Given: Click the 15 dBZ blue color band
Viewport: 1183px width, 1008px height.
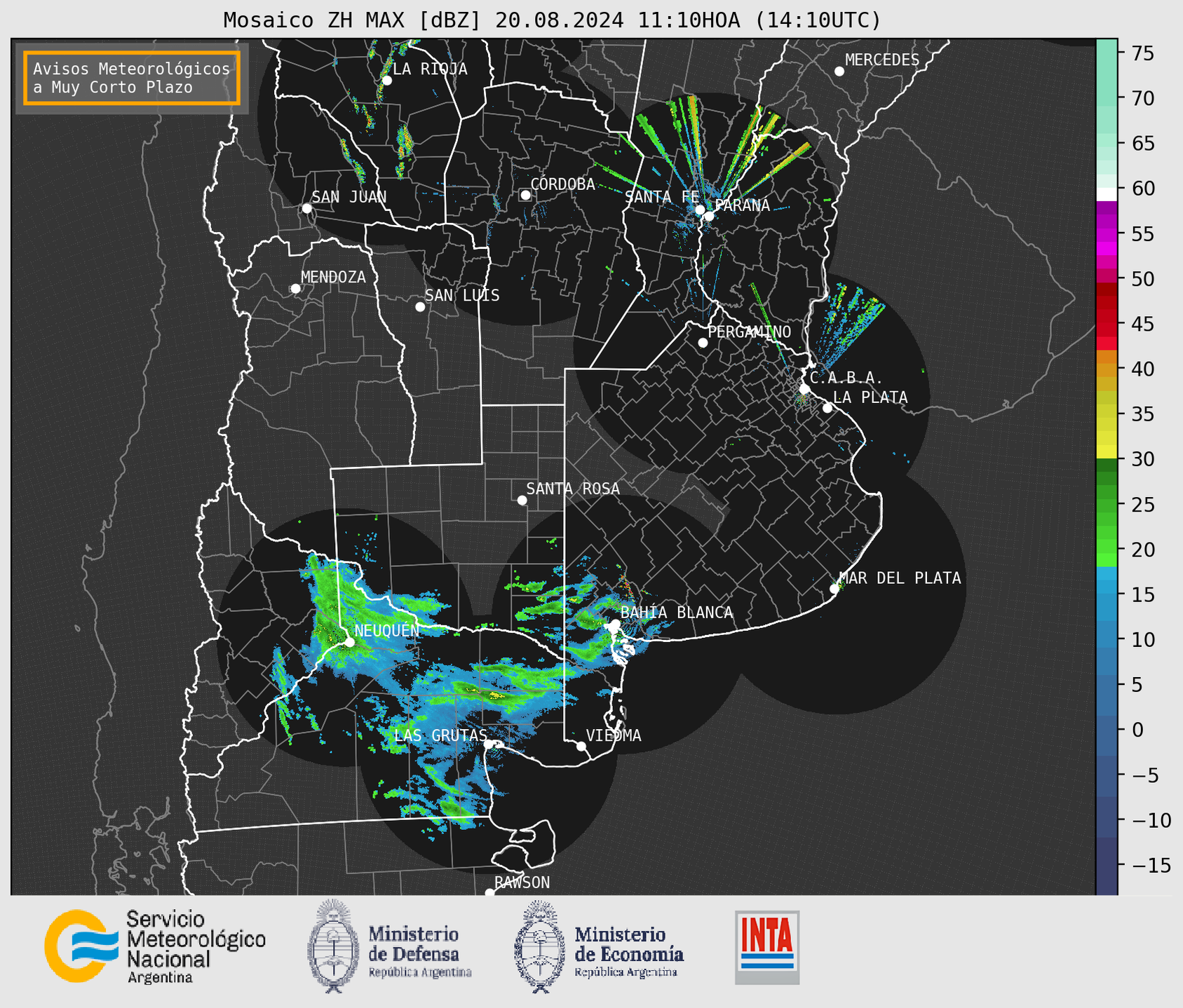Looking at the screenshot, I should (x=1107, y=594).
